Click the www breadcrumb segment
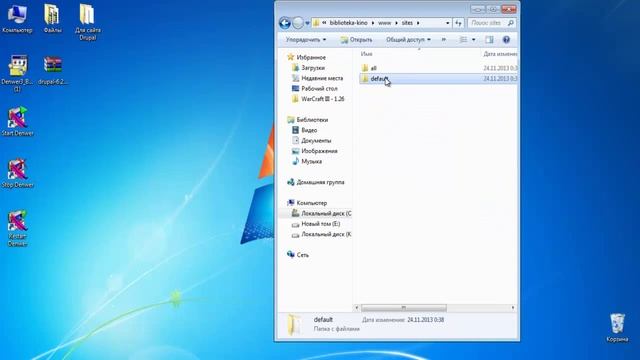The image size is (640, 360). (384, 23)
